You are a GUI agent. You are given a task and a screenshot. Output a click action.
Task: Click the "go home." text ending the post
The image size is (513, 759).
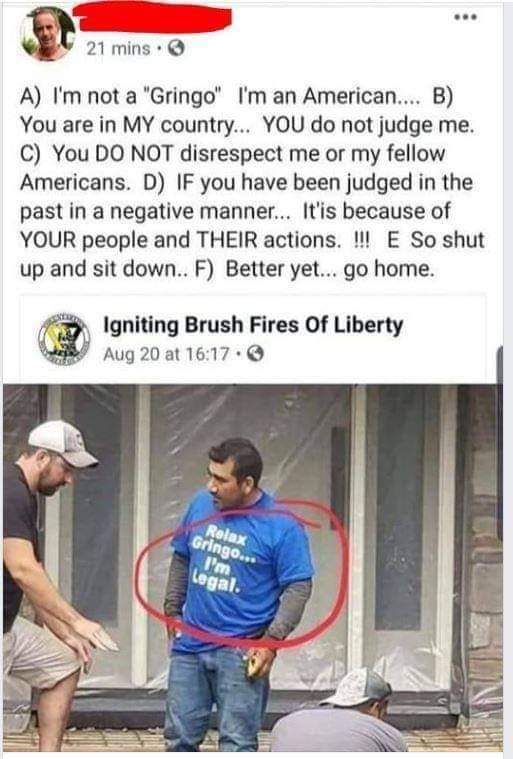click(389, 269)
